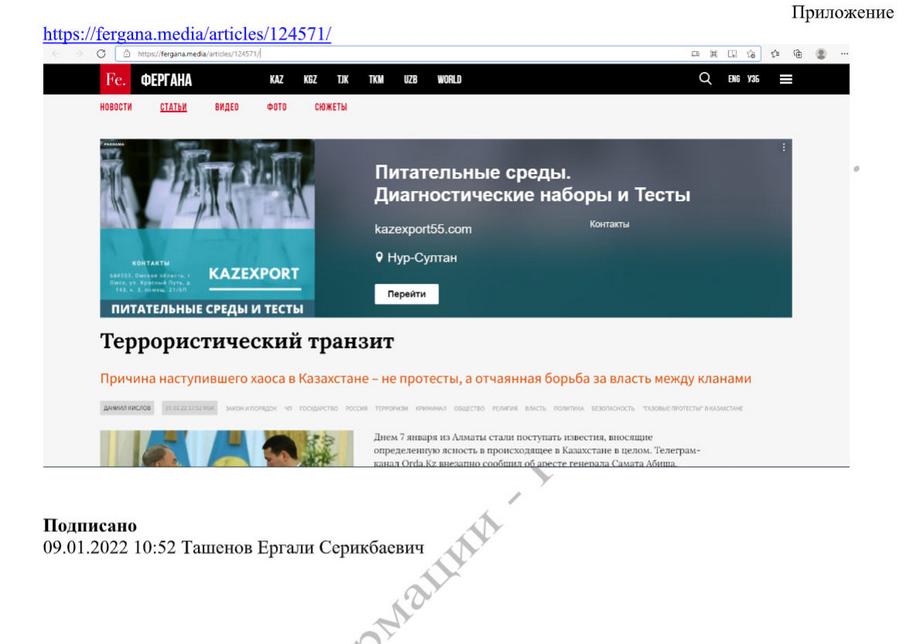The image size is (920, 644).
Task: Switch site language to УЗБ
Action: (x=753, y=79)
